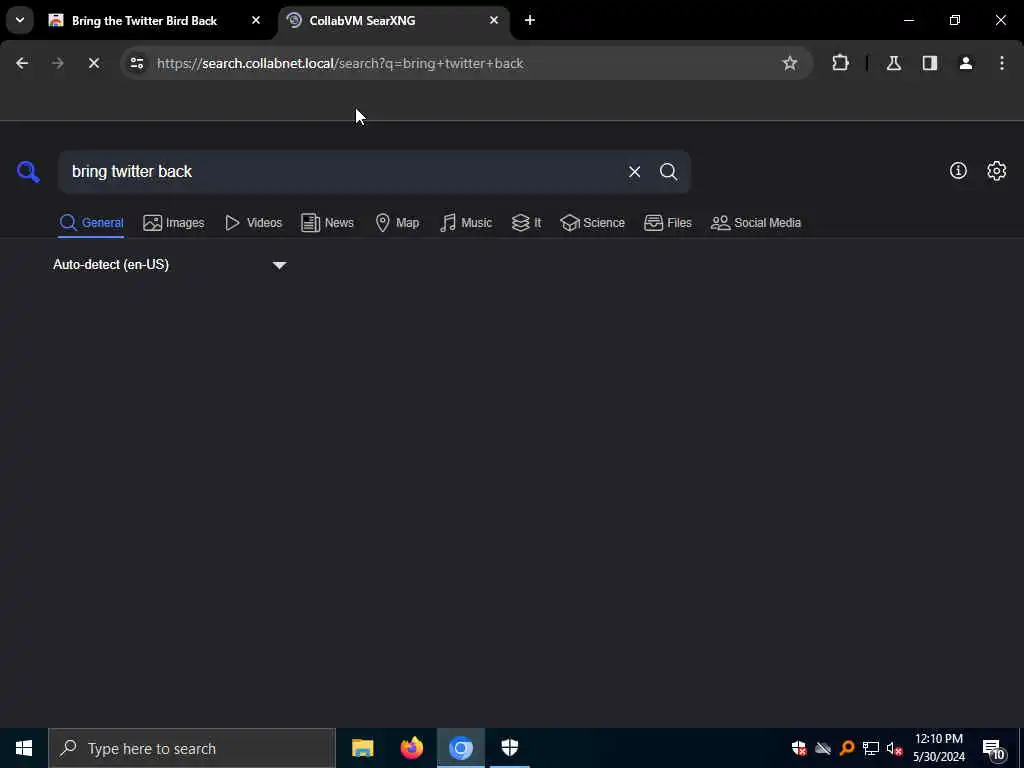Go back with the browser back arrow
This screenshot has height=768, width=1024.
point(22,63)
